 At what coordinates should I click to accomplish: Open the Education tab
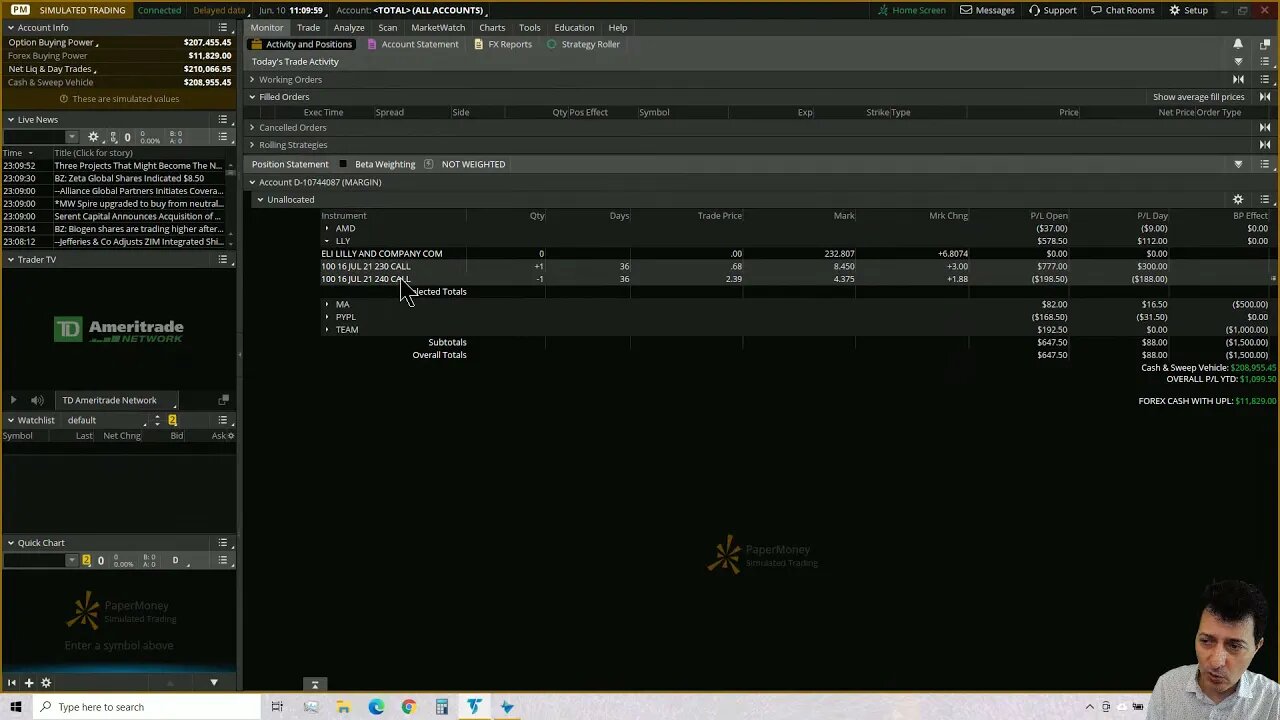click(x=574, y=28)
